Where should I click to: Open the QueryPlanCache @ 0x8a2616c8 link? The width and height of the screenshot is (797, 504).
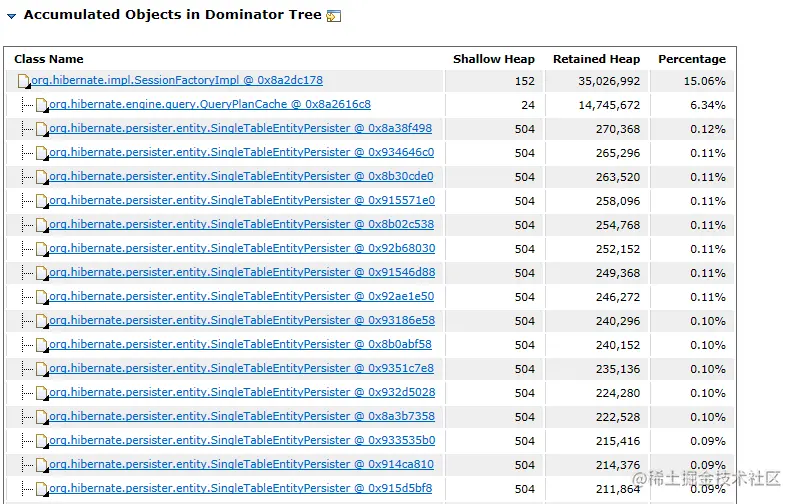coord(209,104)
